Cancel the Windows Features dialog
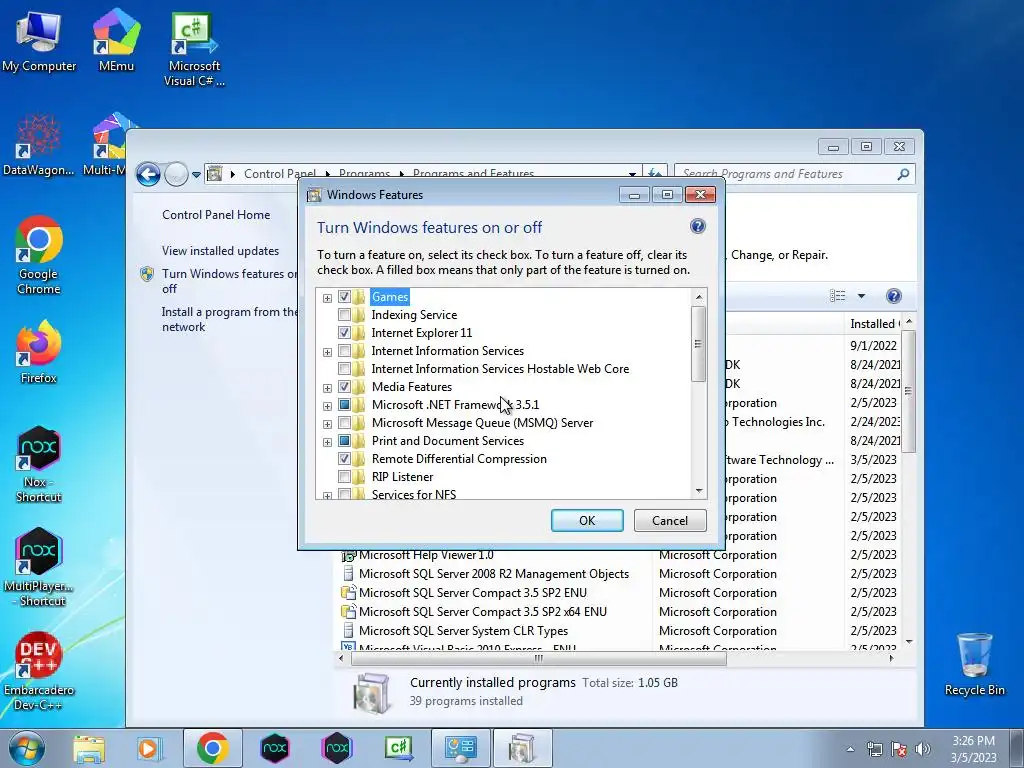 [x=670, y=520]
